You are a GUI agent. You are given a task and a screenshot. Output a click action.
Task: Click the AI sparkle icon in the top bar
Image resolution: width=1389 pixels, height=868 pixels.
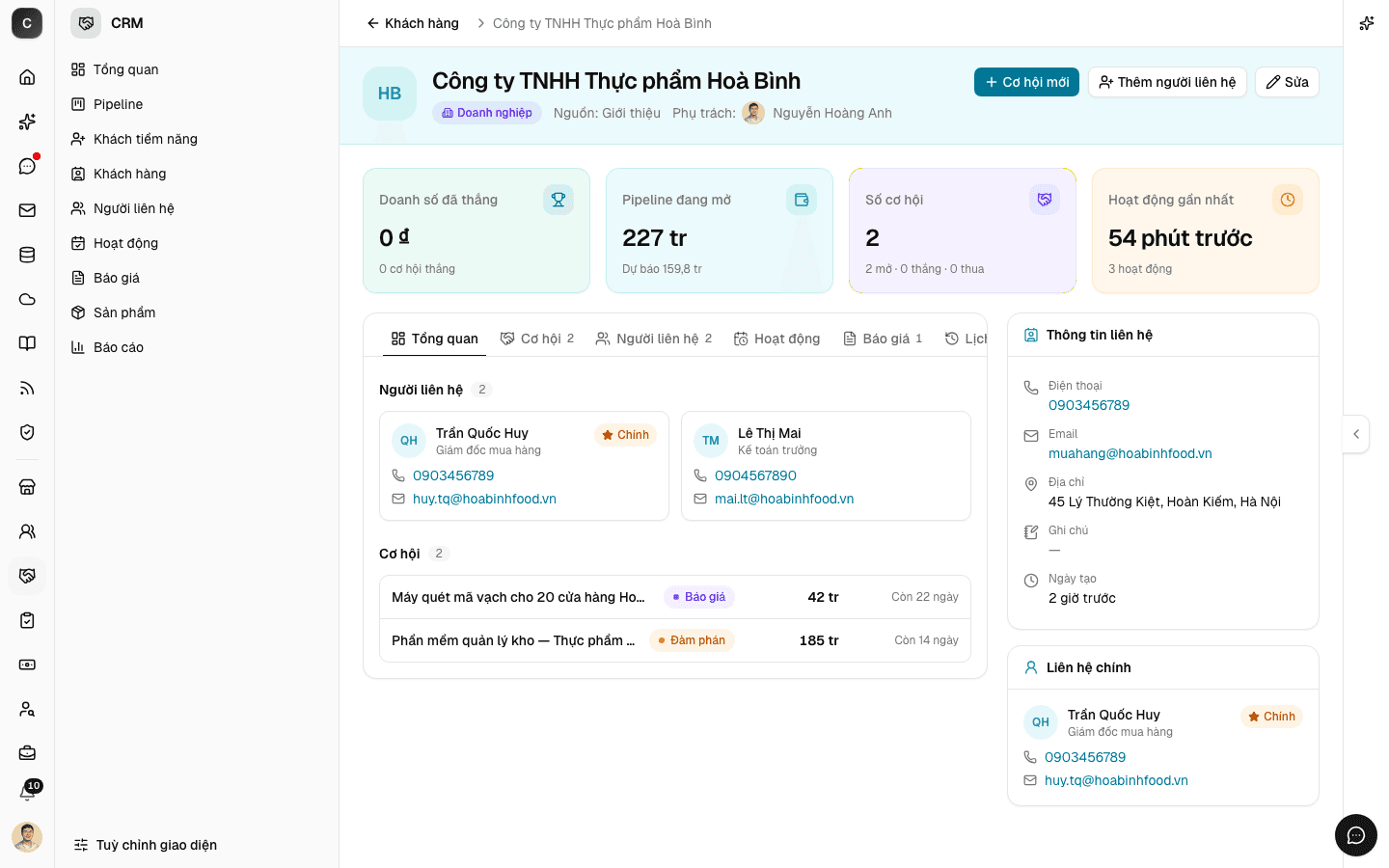1366,23
